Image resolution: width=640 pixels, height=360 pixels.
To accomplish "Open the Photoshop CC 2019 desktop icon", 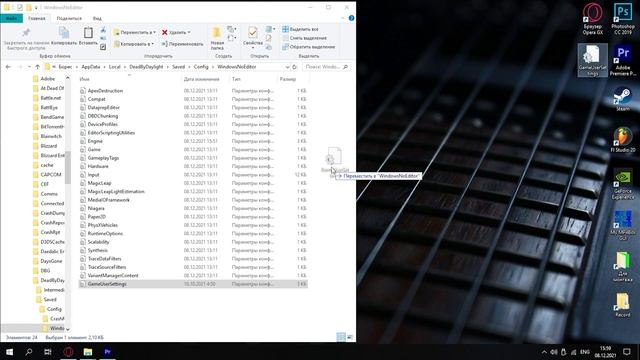I will coord(622,19).
